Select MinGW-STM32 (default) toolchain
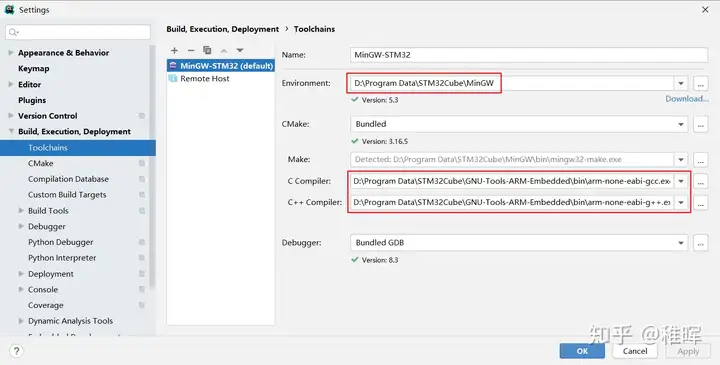 [x=221, y=66]
